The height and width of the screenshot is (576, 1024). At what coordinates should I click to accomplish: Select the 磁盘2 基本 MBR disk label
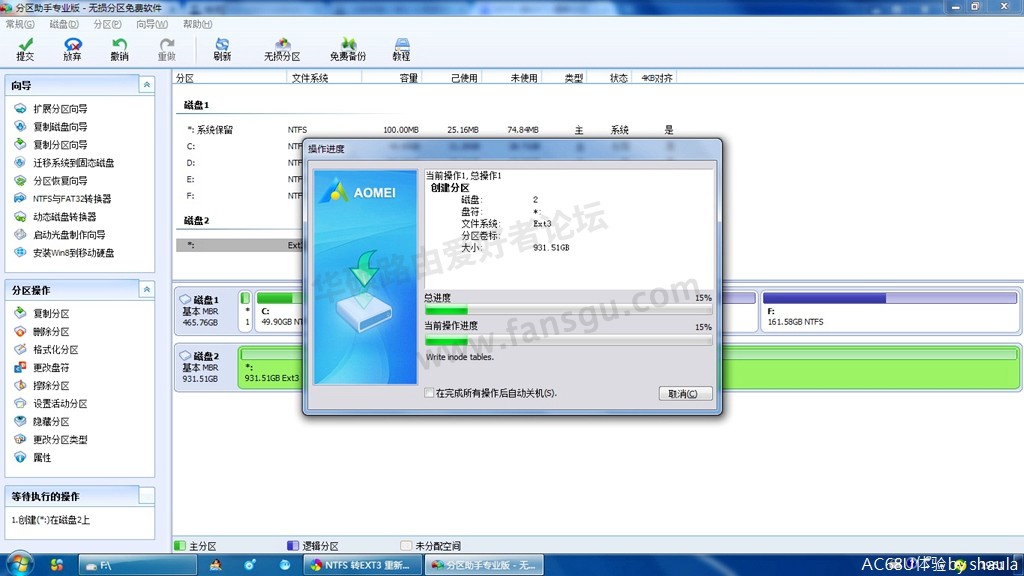(x=205, y=368)
